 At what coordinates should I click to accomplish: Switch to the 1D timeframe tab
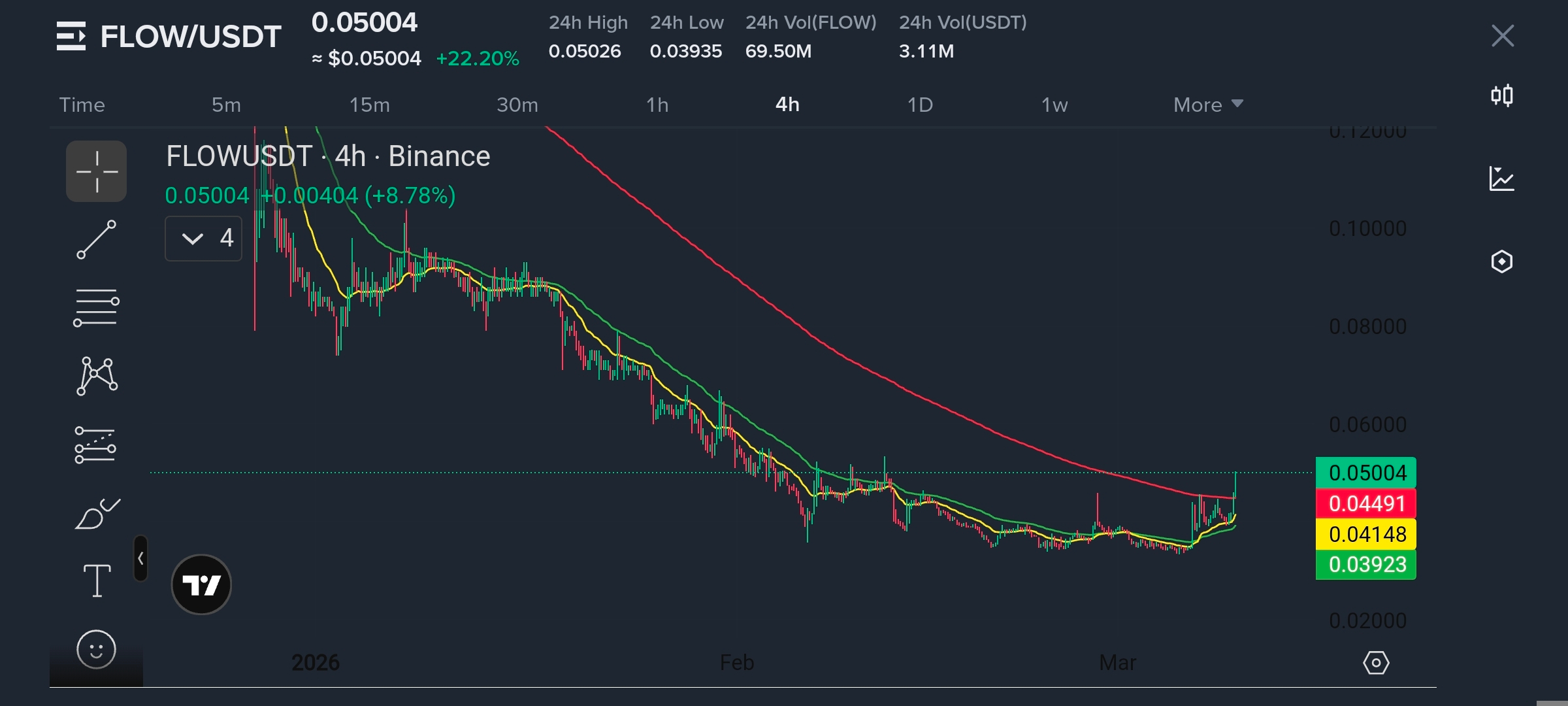[x=920, y=105]
